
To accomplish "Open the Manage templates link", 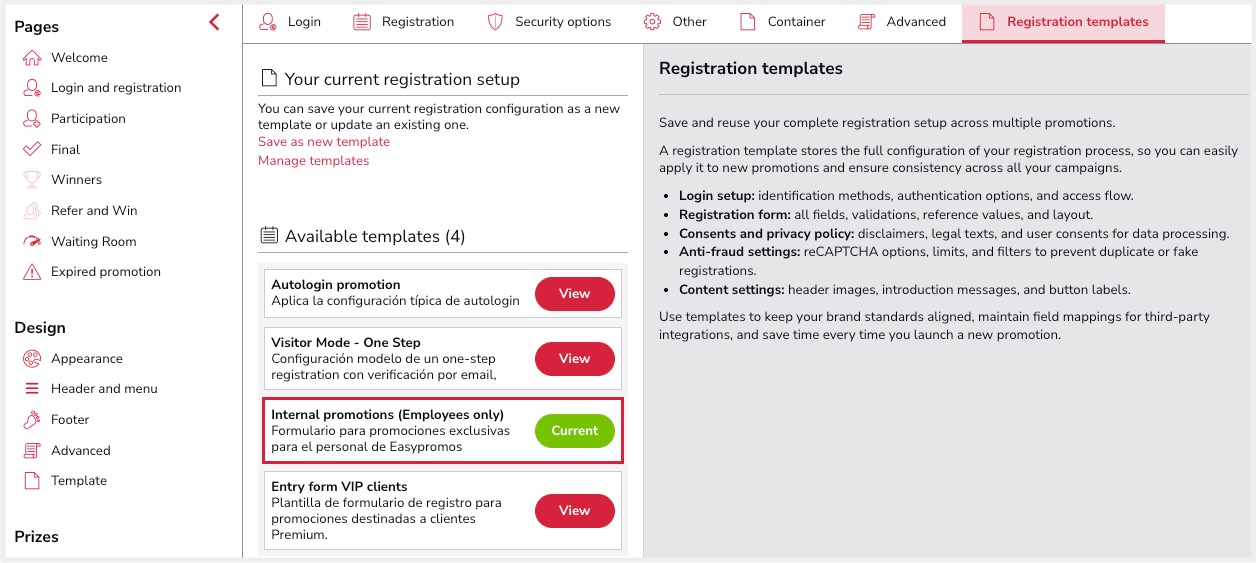I will (313, 161).
